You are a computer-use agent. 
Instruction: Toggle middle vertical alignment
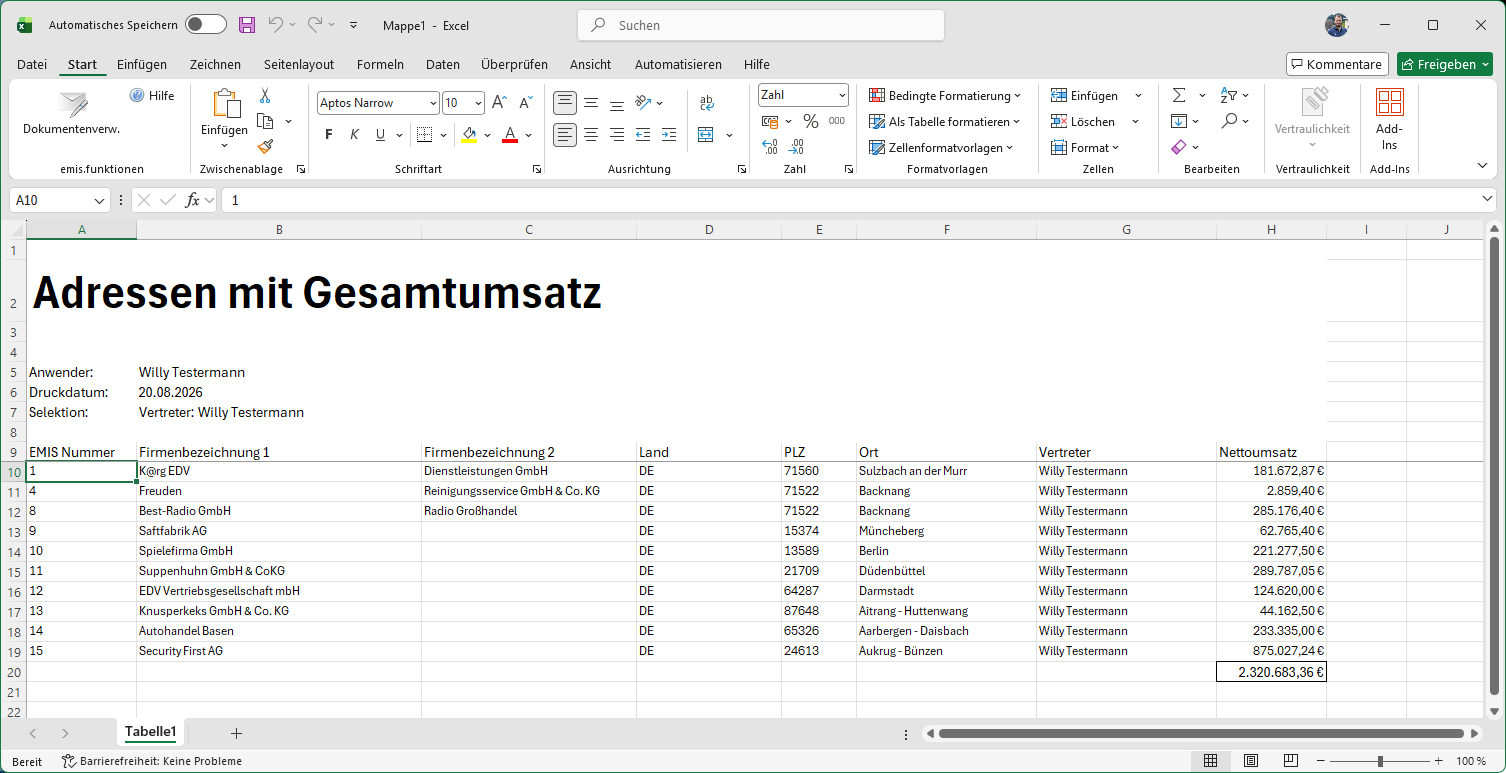[x=591, y=103]
